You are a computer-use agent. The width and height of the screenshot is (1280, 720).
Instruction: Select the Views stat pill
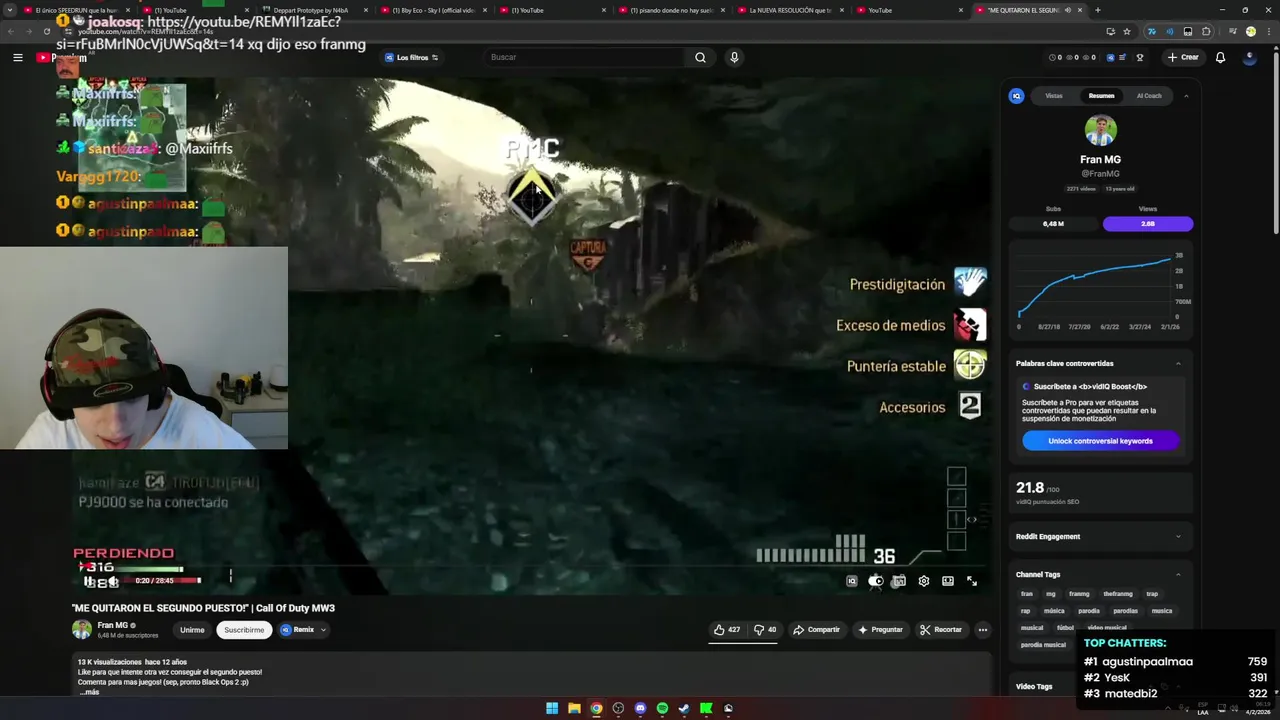point(1148,224)
